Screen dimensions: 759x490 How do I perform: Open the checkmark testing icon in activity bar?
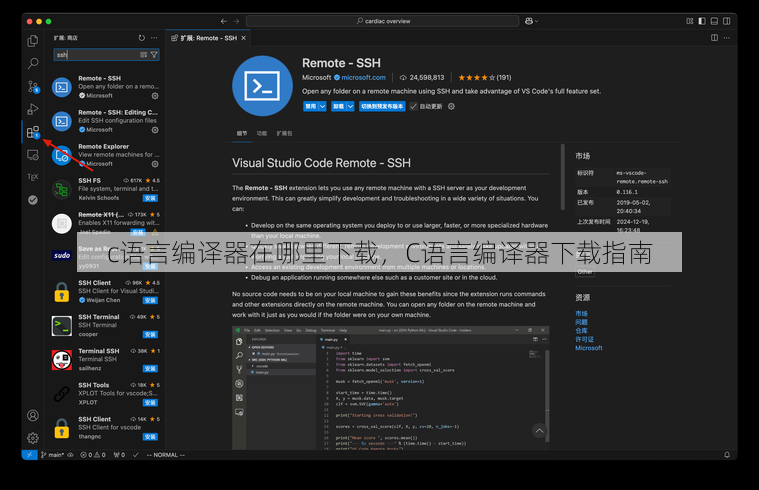coord(33,199)
